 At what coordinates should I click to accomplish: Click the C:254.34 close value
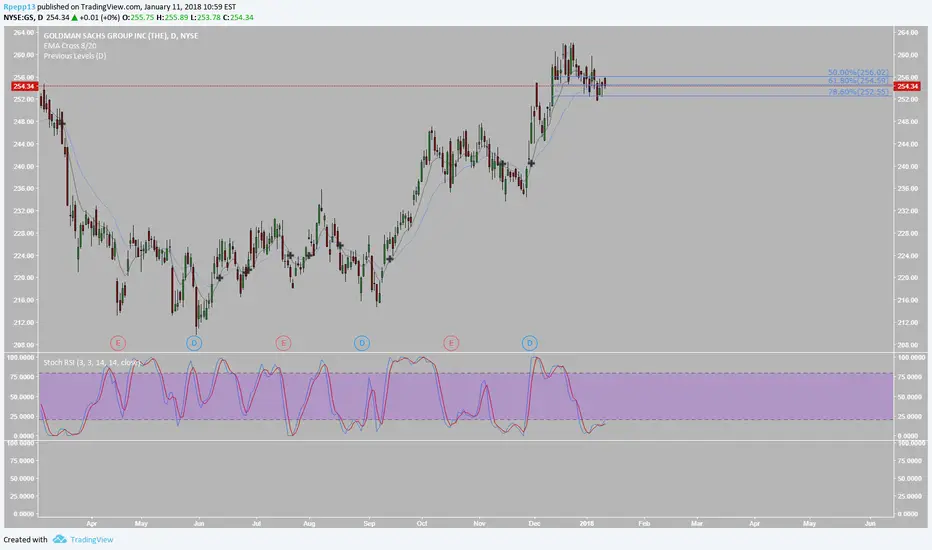(x=238, y=17)
